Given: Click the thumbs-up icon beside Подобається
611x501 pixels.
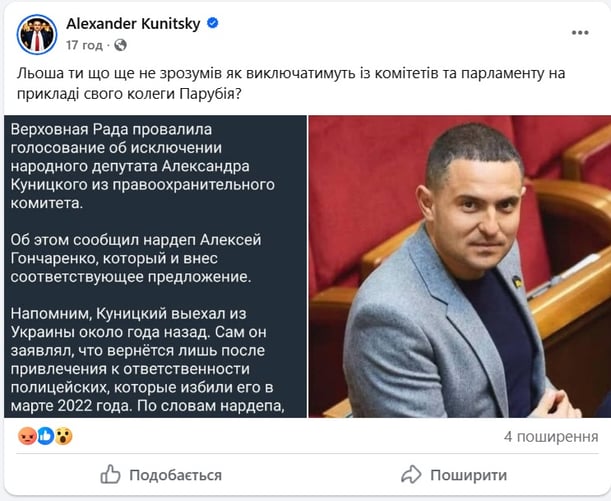Looking at the screenshot, I should click(x=110, y=475).
